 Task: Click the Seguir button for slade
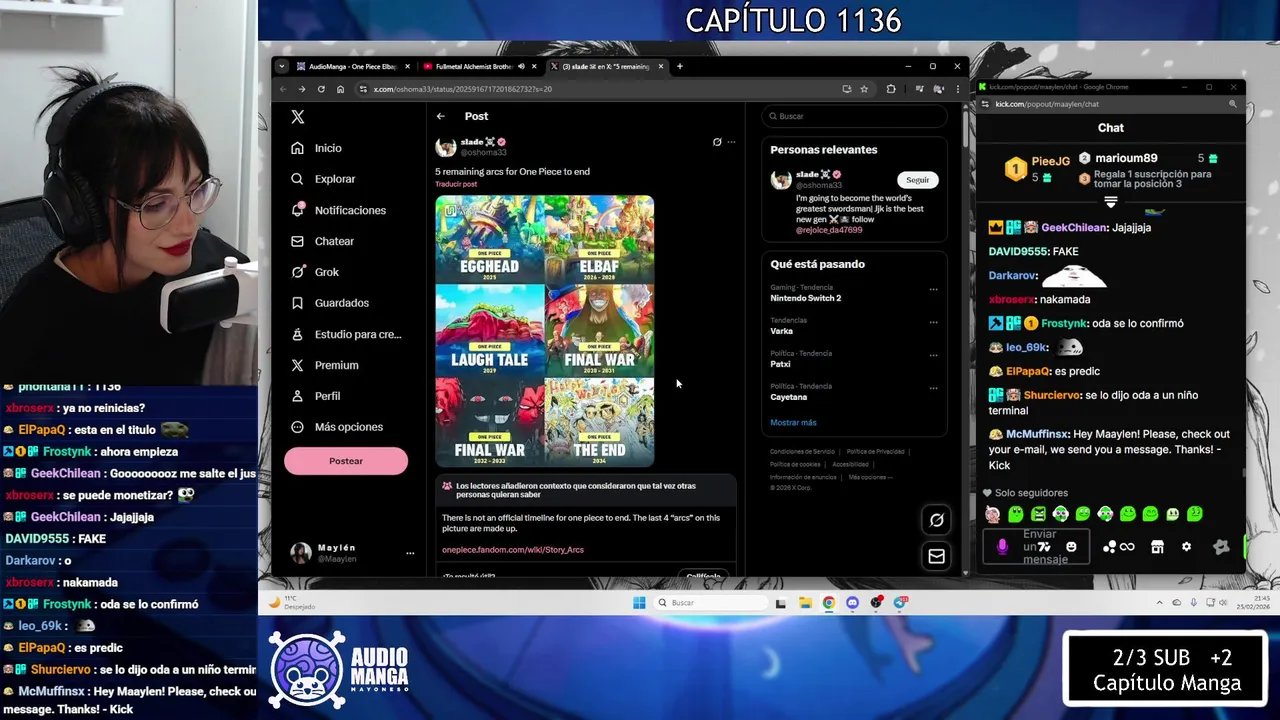[x=918, y=180]
